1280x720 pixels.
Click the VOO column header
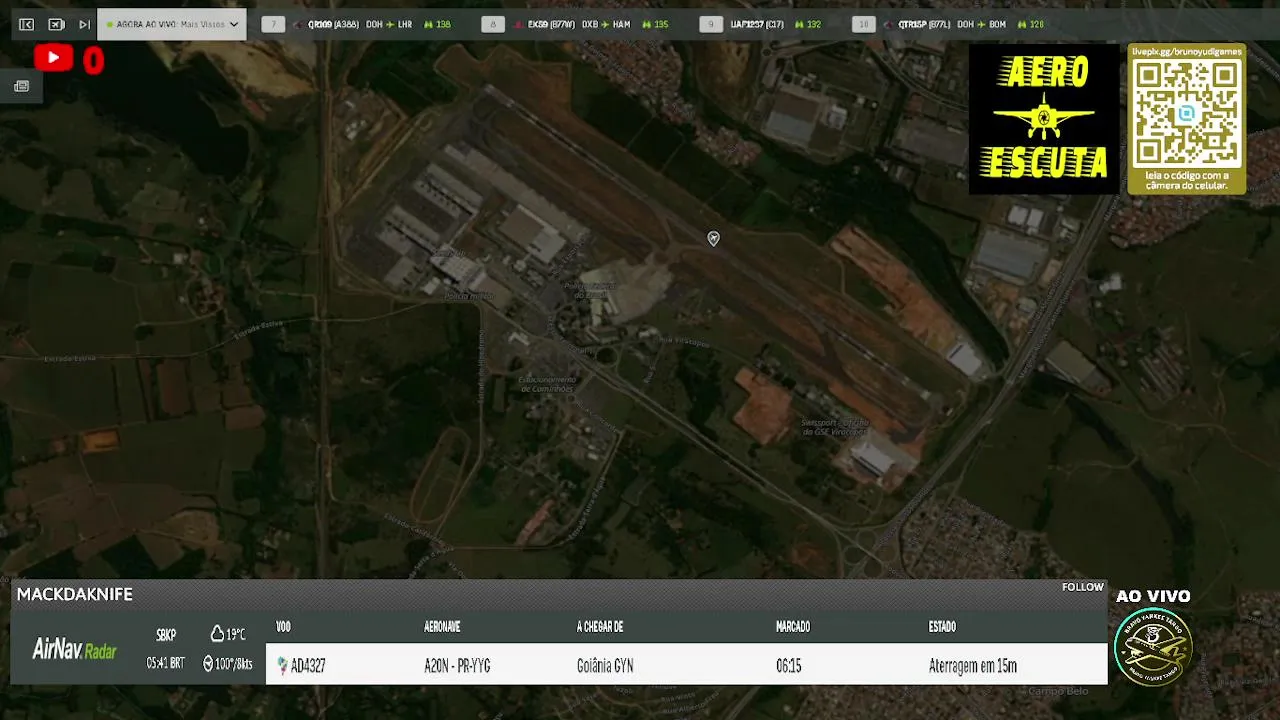[283, 627]
